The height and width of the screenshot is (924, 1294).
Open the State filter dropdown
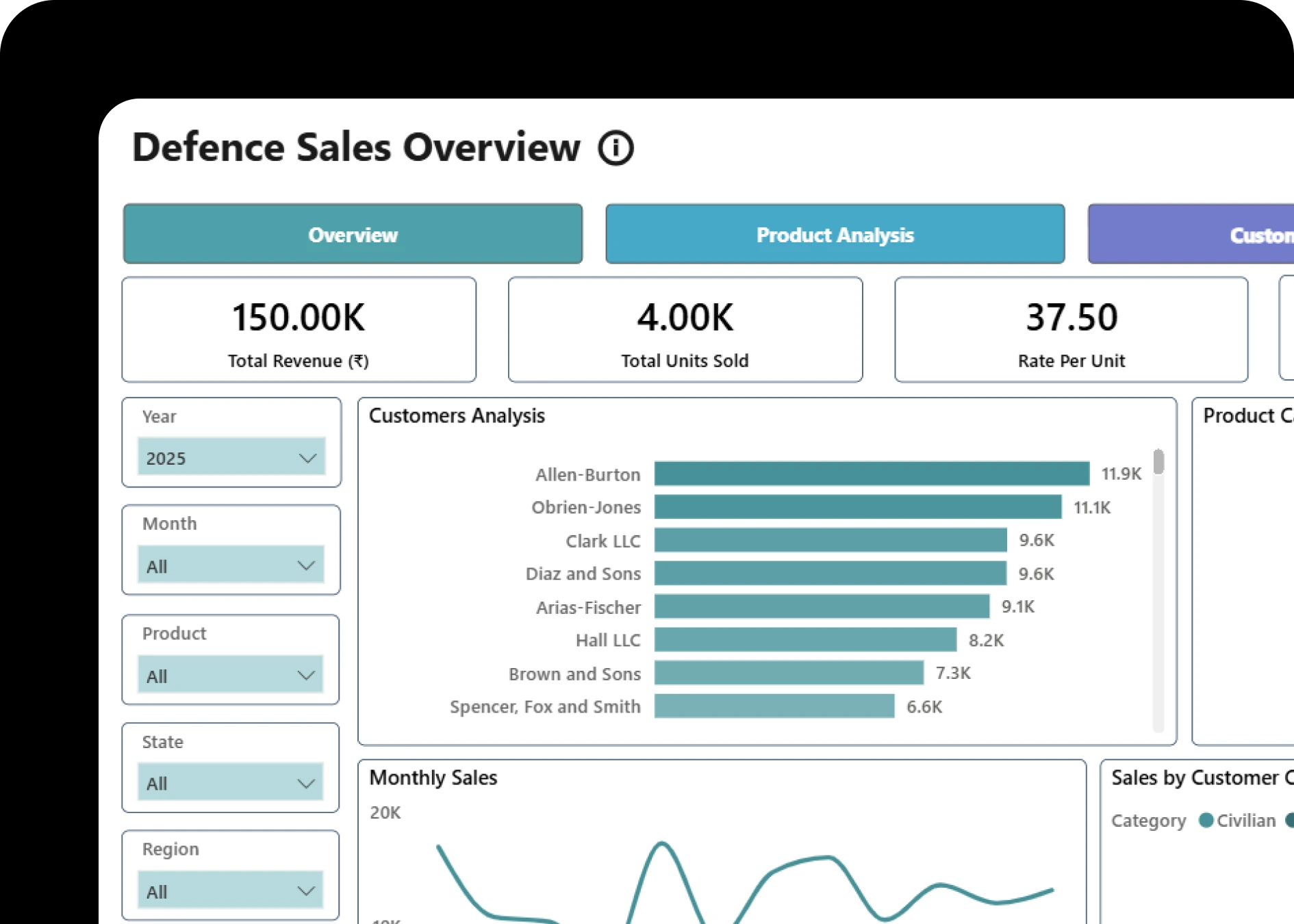[231, 782]
